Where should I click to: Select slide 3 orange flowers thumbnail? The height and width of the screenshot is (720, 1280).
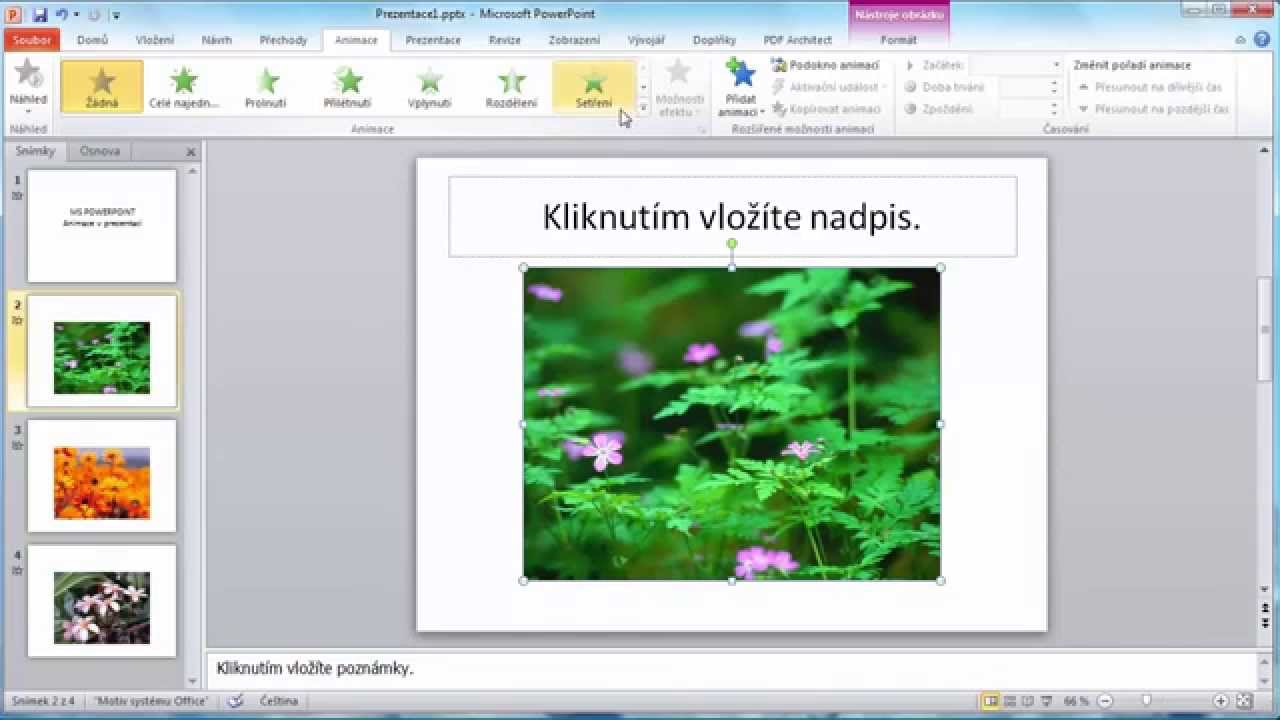[x=102, y=476]
